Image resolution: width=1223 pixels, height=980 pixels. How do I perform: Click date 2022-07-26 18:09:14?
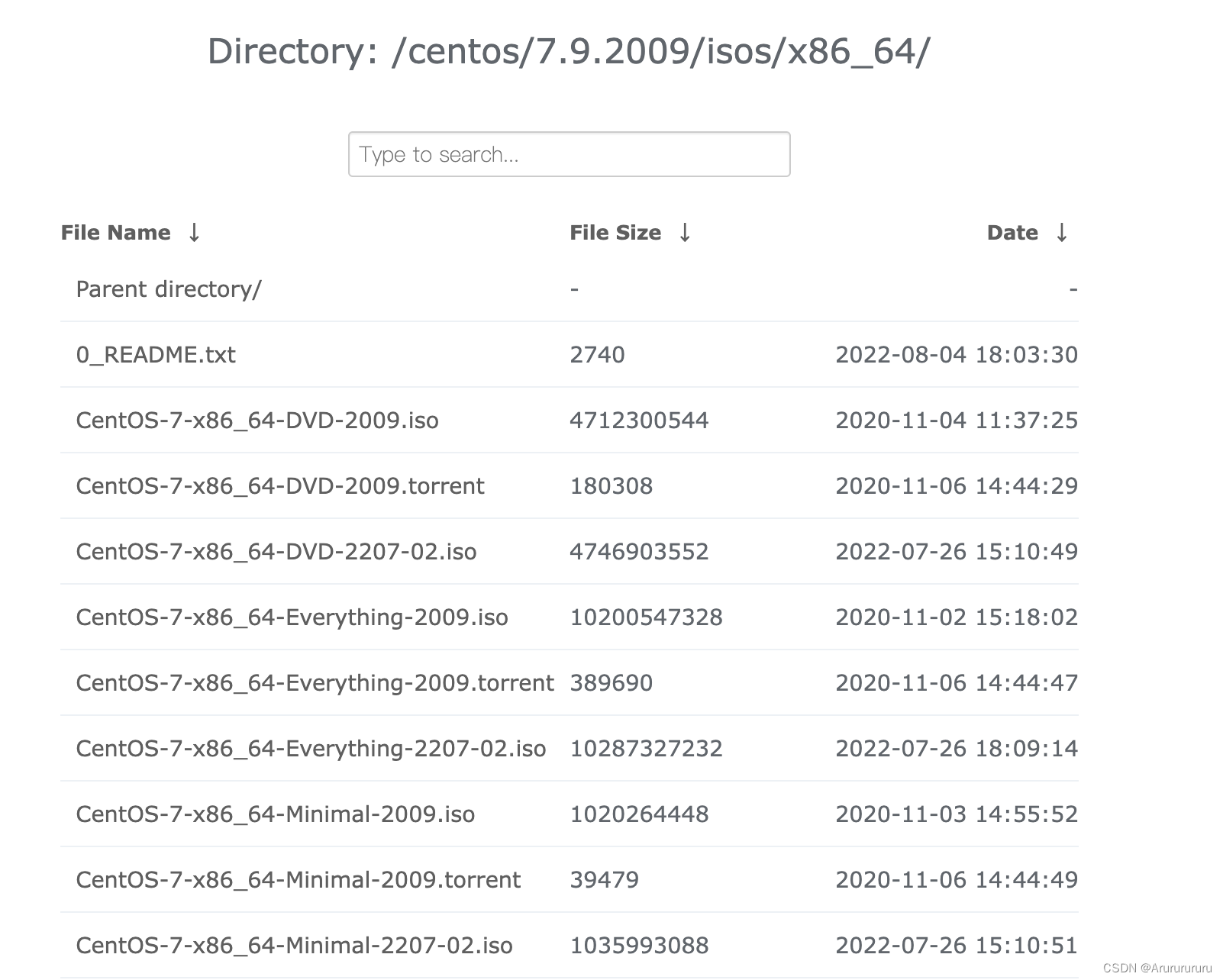point(957,749)
